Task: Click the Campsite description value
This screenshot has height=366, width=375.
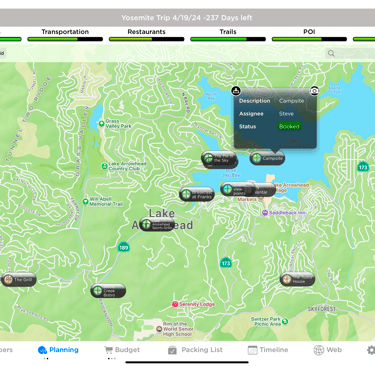Action: click(291, 101)
